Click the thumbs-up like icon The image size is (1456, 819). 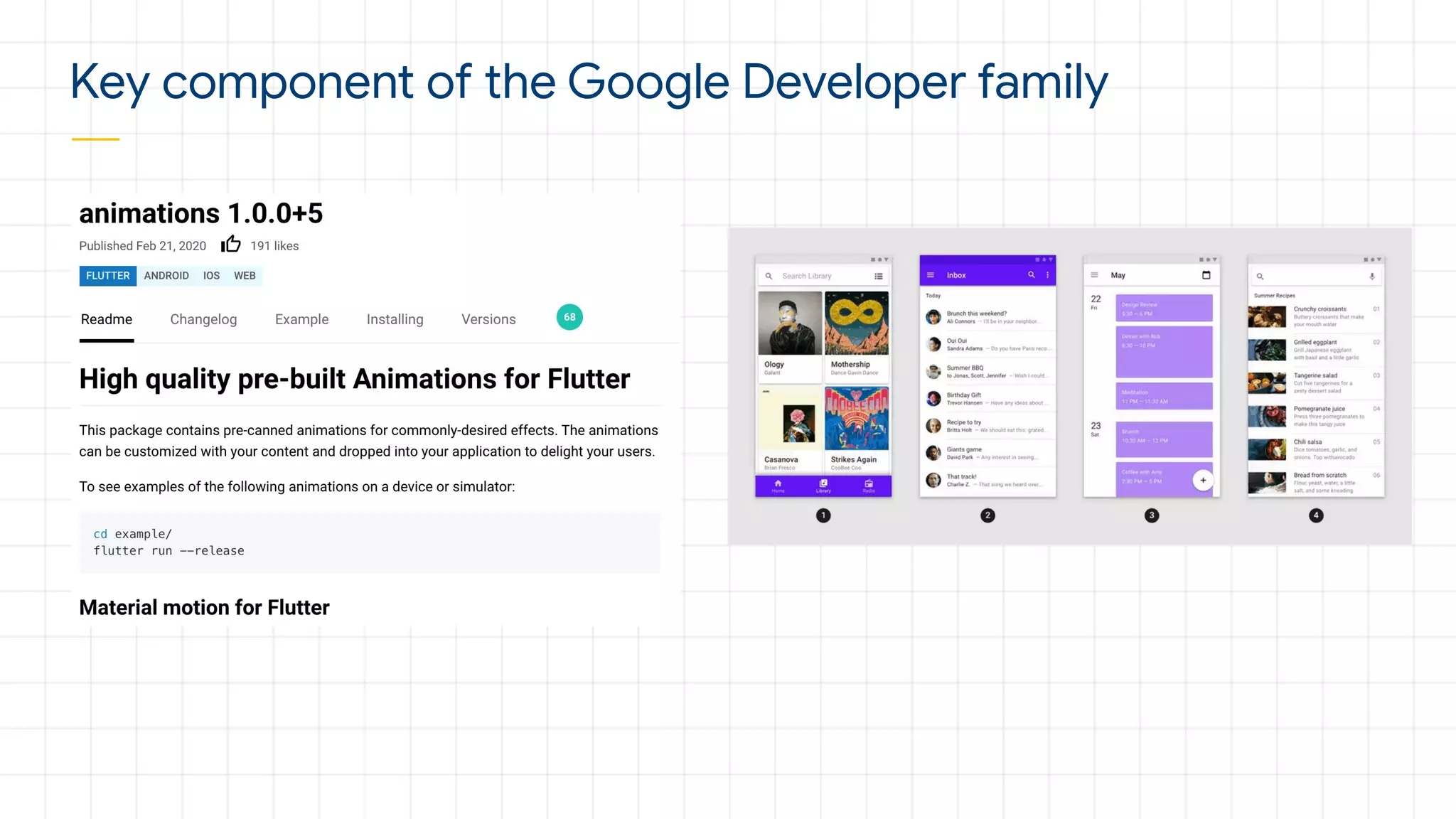click(230, 244)
